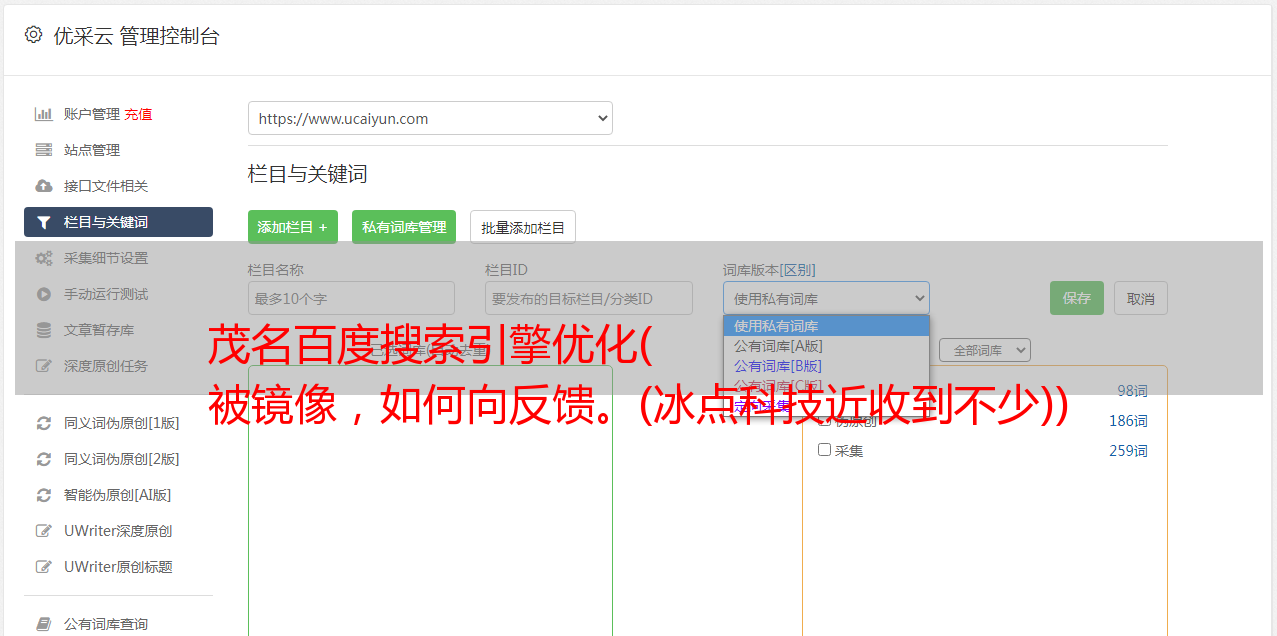Open 接口文件相关 section

[106, 186]
